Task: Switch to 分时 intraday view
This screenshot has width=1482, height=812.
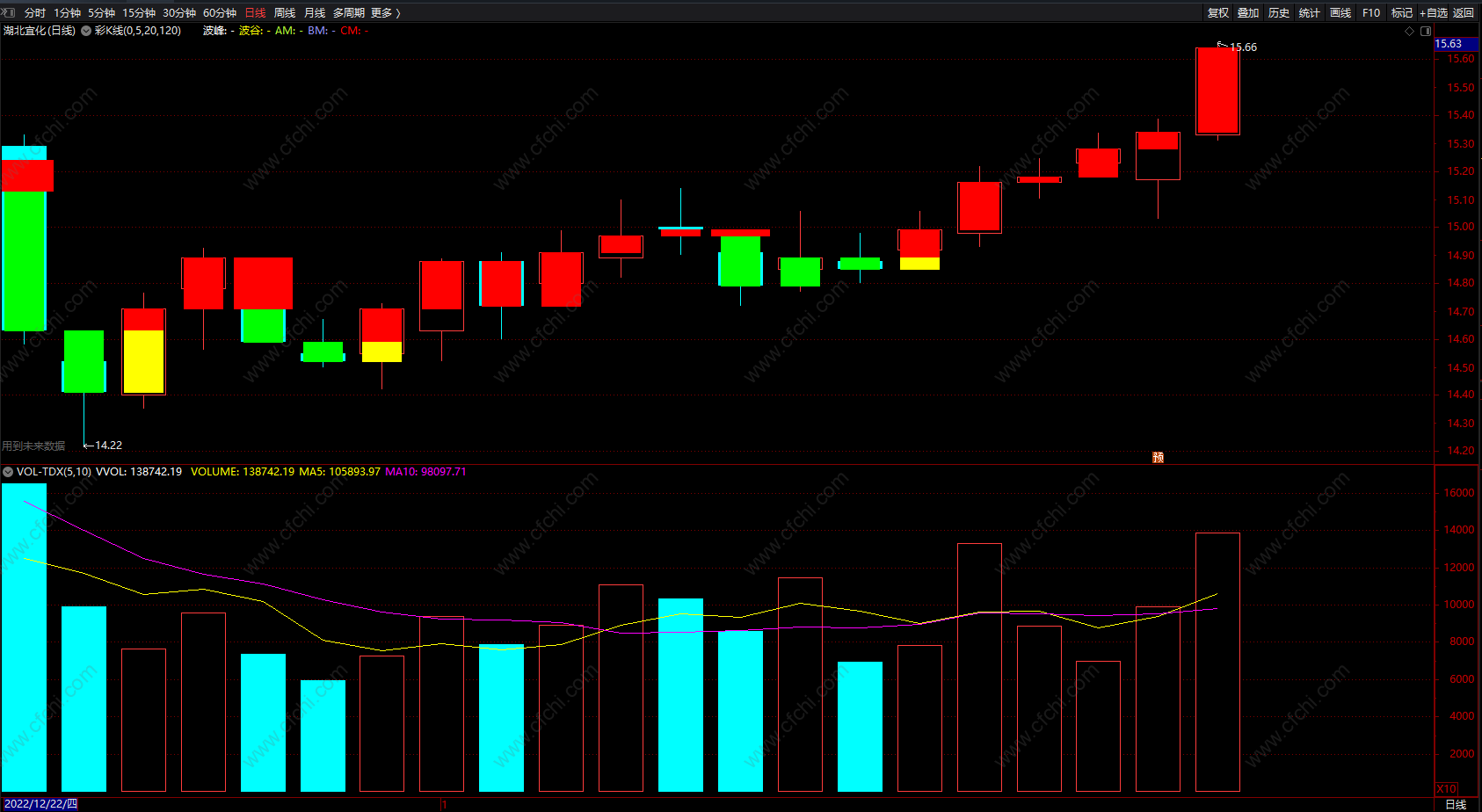Action: [35, 12]
